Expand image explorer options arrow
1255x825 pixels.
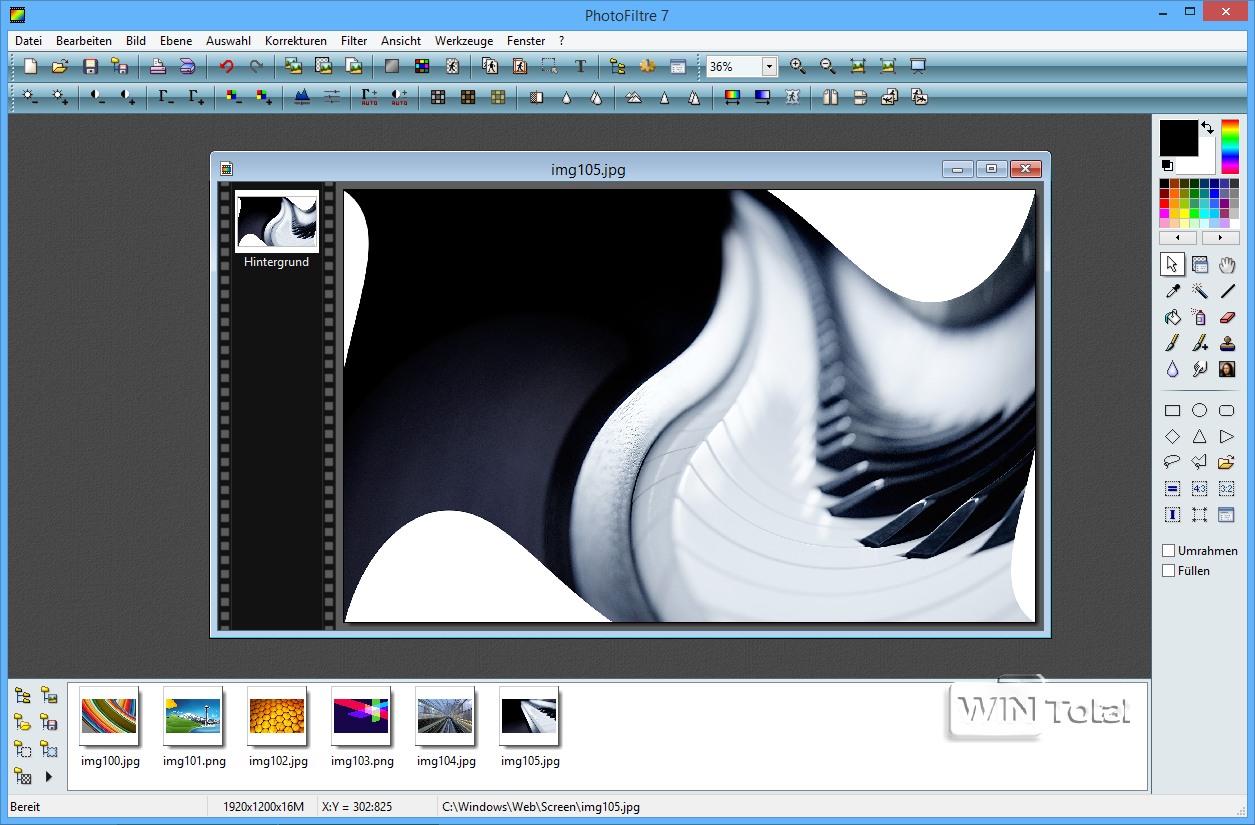48,776
